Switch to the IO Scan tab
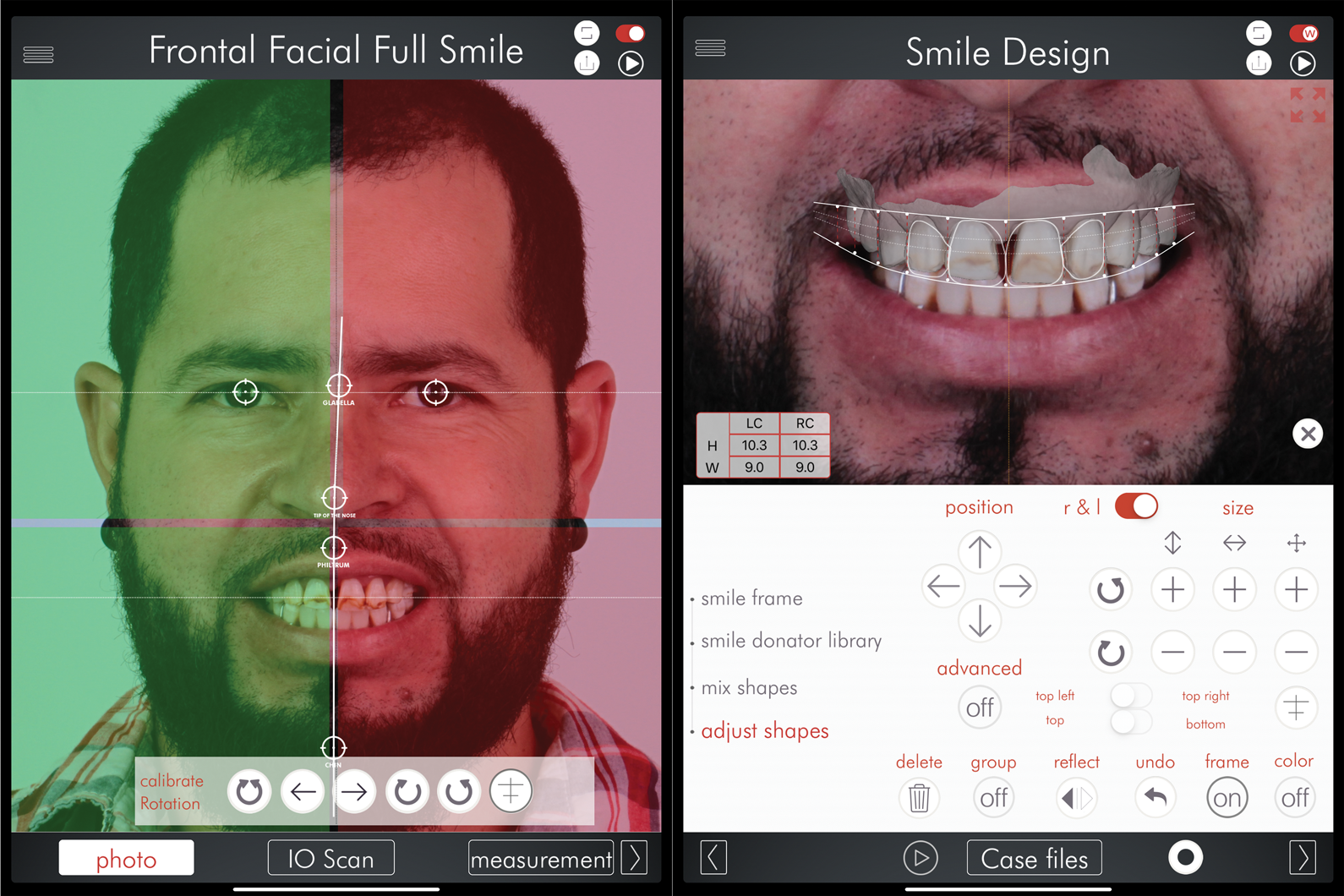Viewport: 1344px width, 896px height. point(331,858)
